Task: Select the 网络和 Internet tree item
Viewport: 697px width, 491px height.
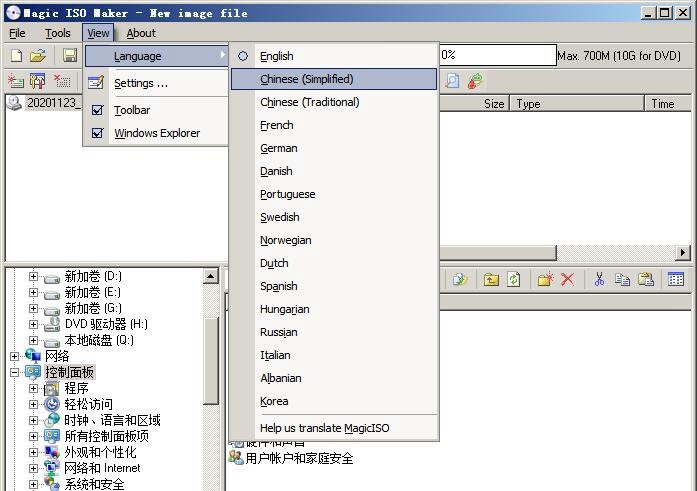Action: click(102, 468)
